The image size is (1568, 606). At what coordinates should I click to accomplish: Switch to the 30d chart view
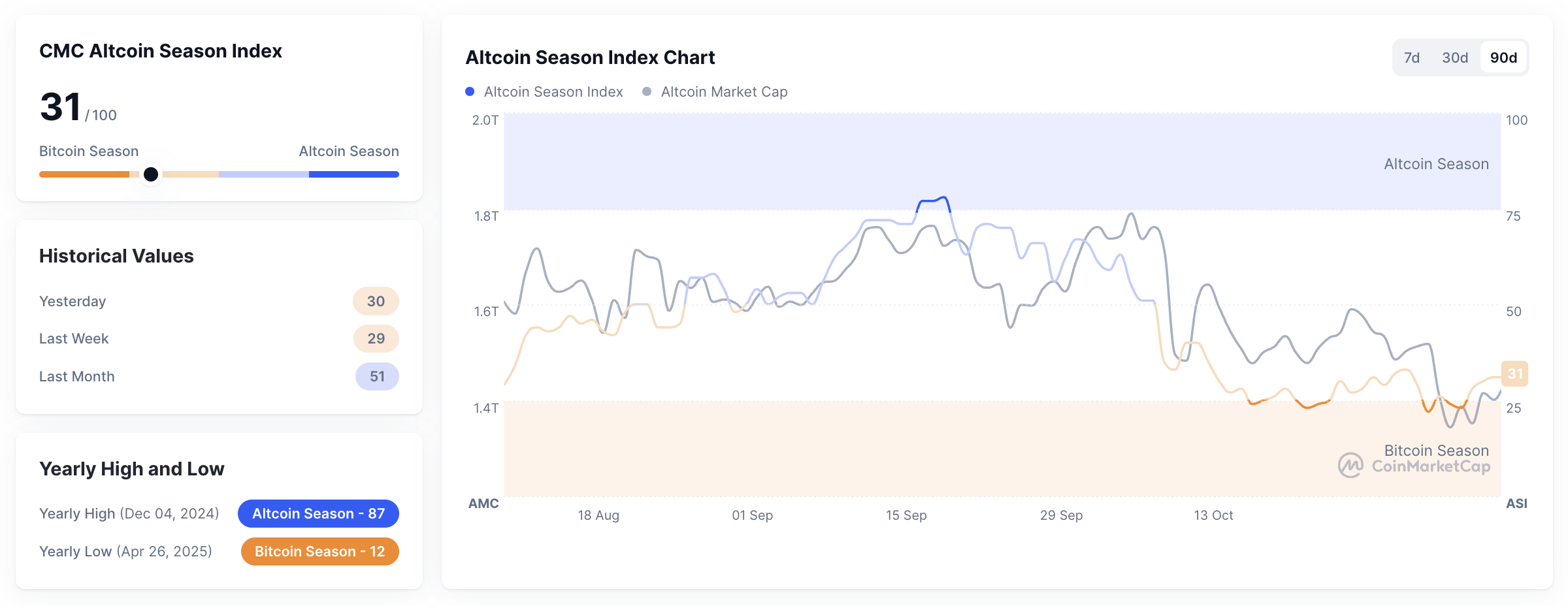click(1455, 57)
